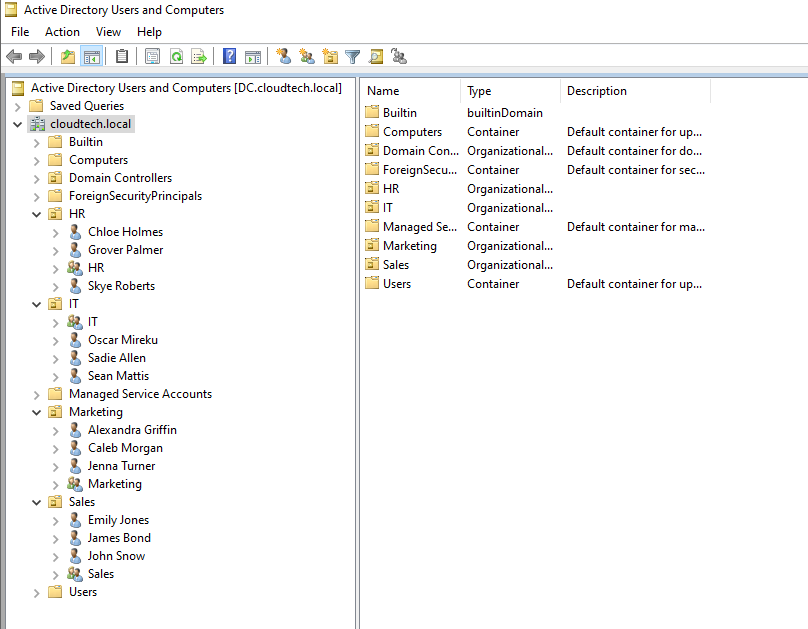Open the Action menu
The image size is (808, 629).
(x=62, y=32)
